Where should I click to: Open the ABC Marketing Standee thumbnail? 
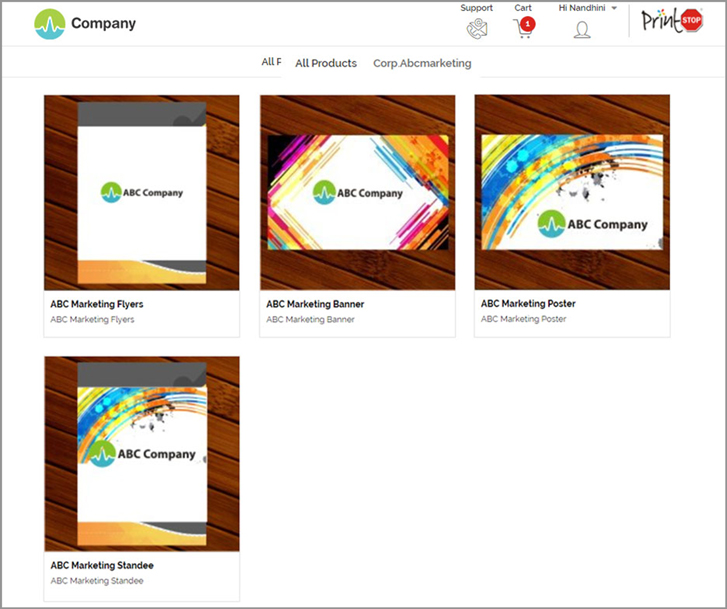point(142,453)
